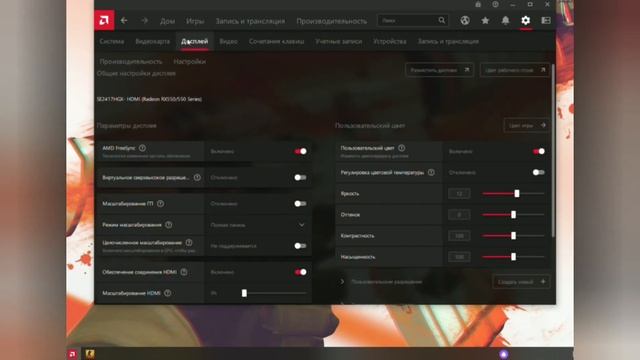Viewport: 640px width, 360px height.
Task: Show help for AMD FreeSync
Action: (142, 148)
